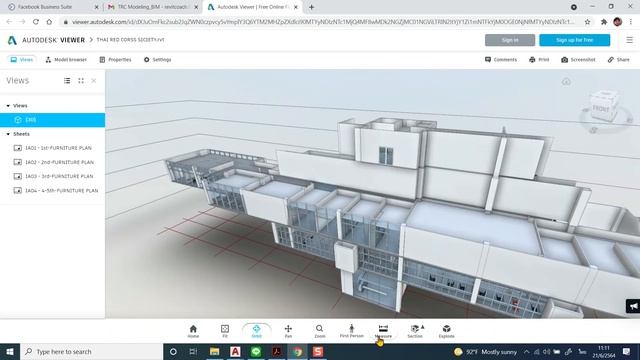Click the Print button
The height and width of the screenshot is (360, 640).
point(539,60)
